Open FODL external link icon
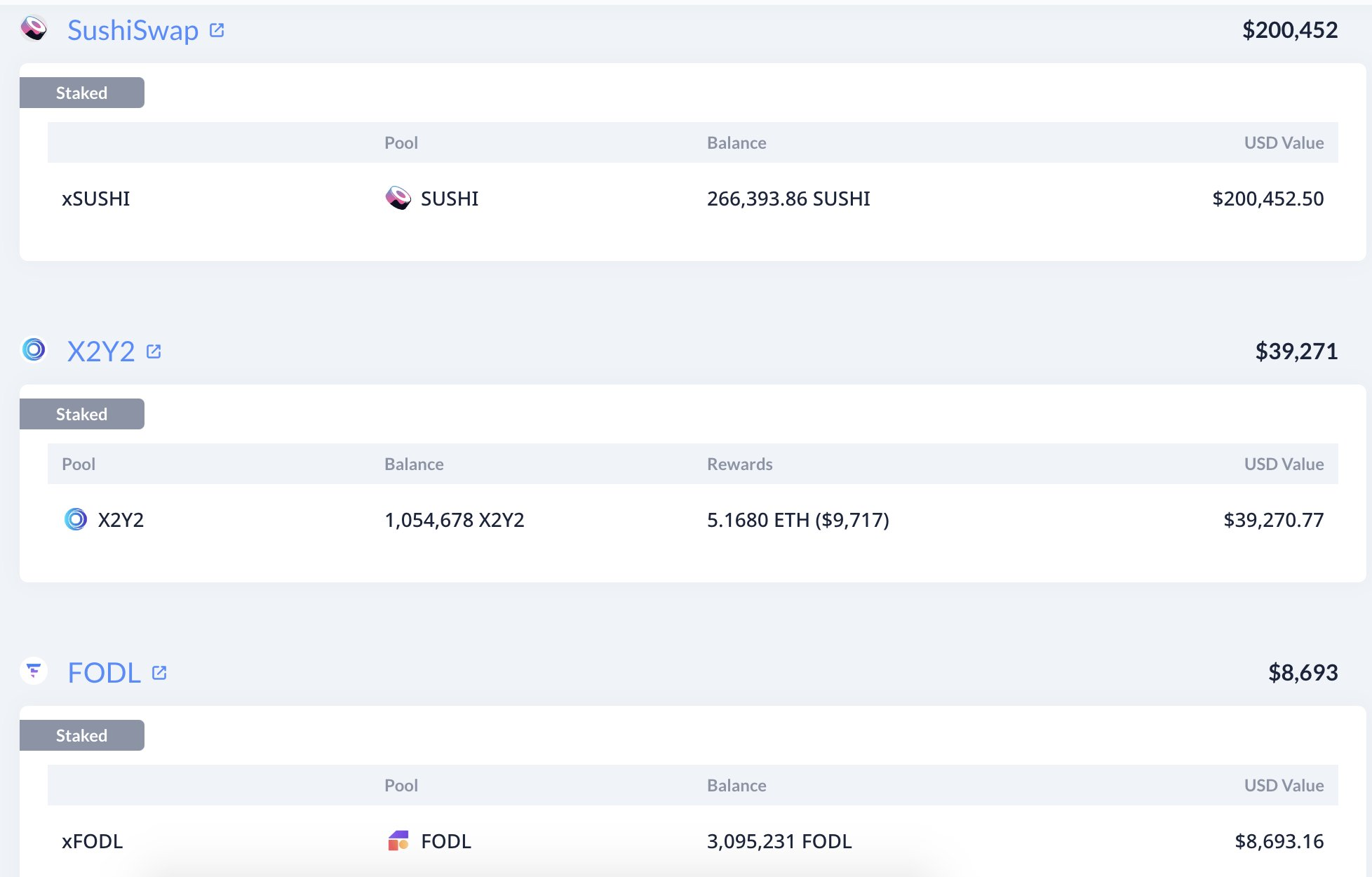 (159, 673)
